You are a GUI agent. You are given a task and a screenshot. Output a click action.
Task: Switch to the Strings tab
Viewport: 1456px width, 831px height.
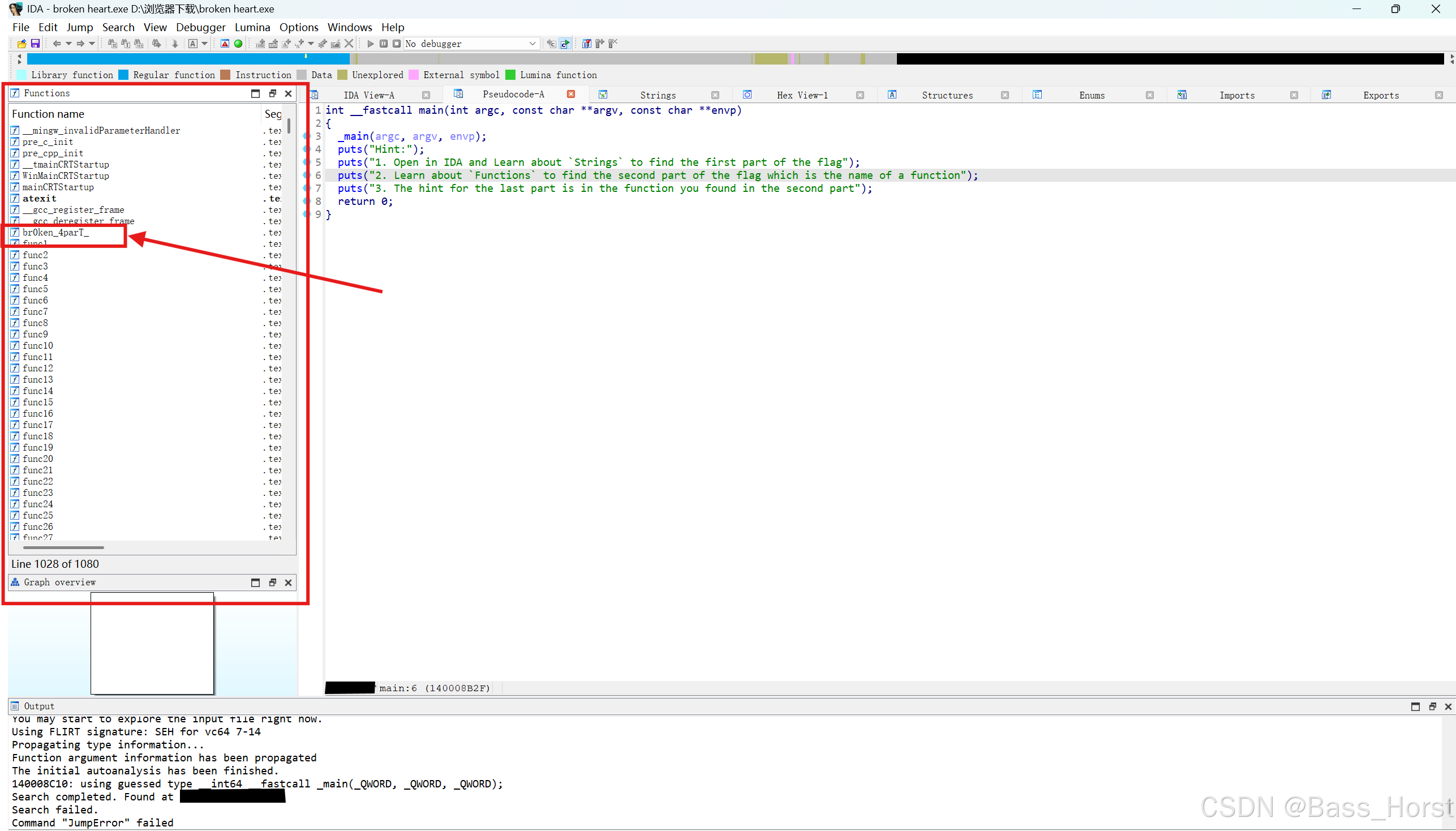point(657,95)
